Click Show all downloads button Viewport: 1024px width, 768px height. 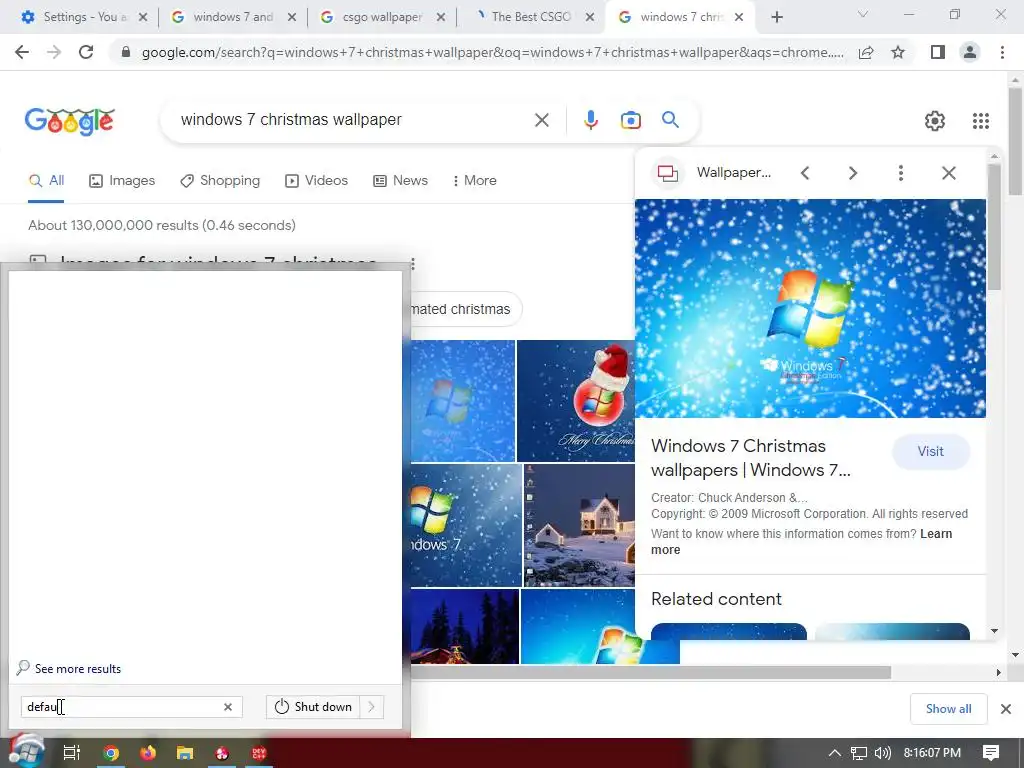tap(948, 709)
